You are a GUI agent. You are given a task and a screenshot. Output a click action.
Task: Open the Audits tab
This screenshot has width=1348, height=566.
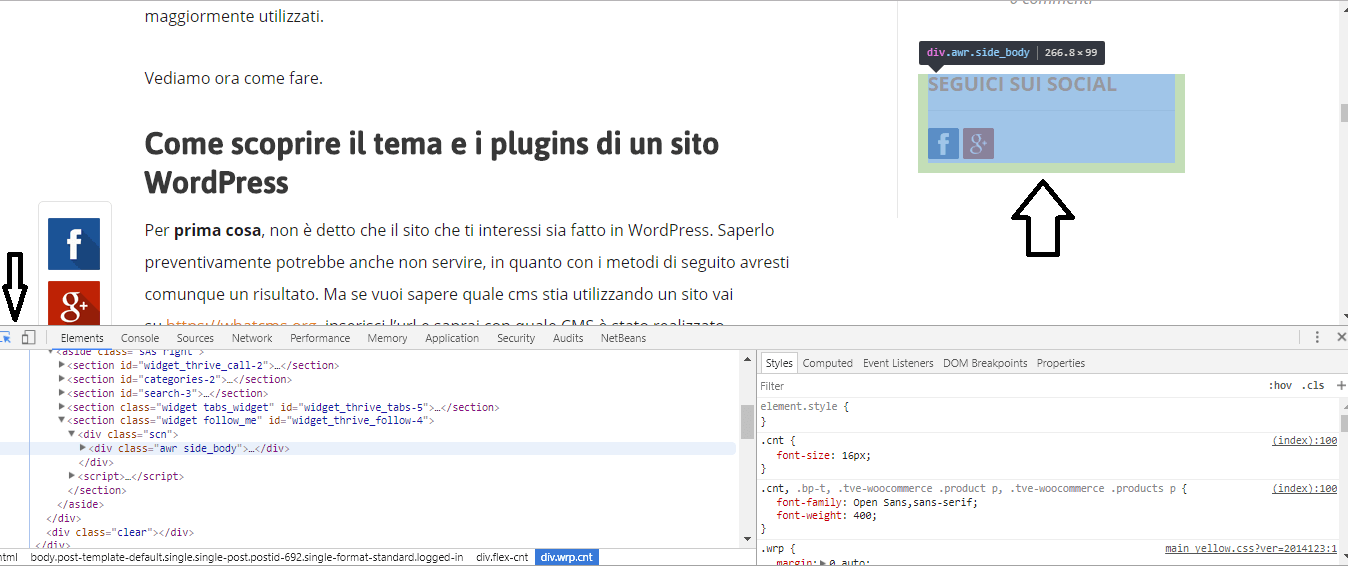tap(568, 338)
